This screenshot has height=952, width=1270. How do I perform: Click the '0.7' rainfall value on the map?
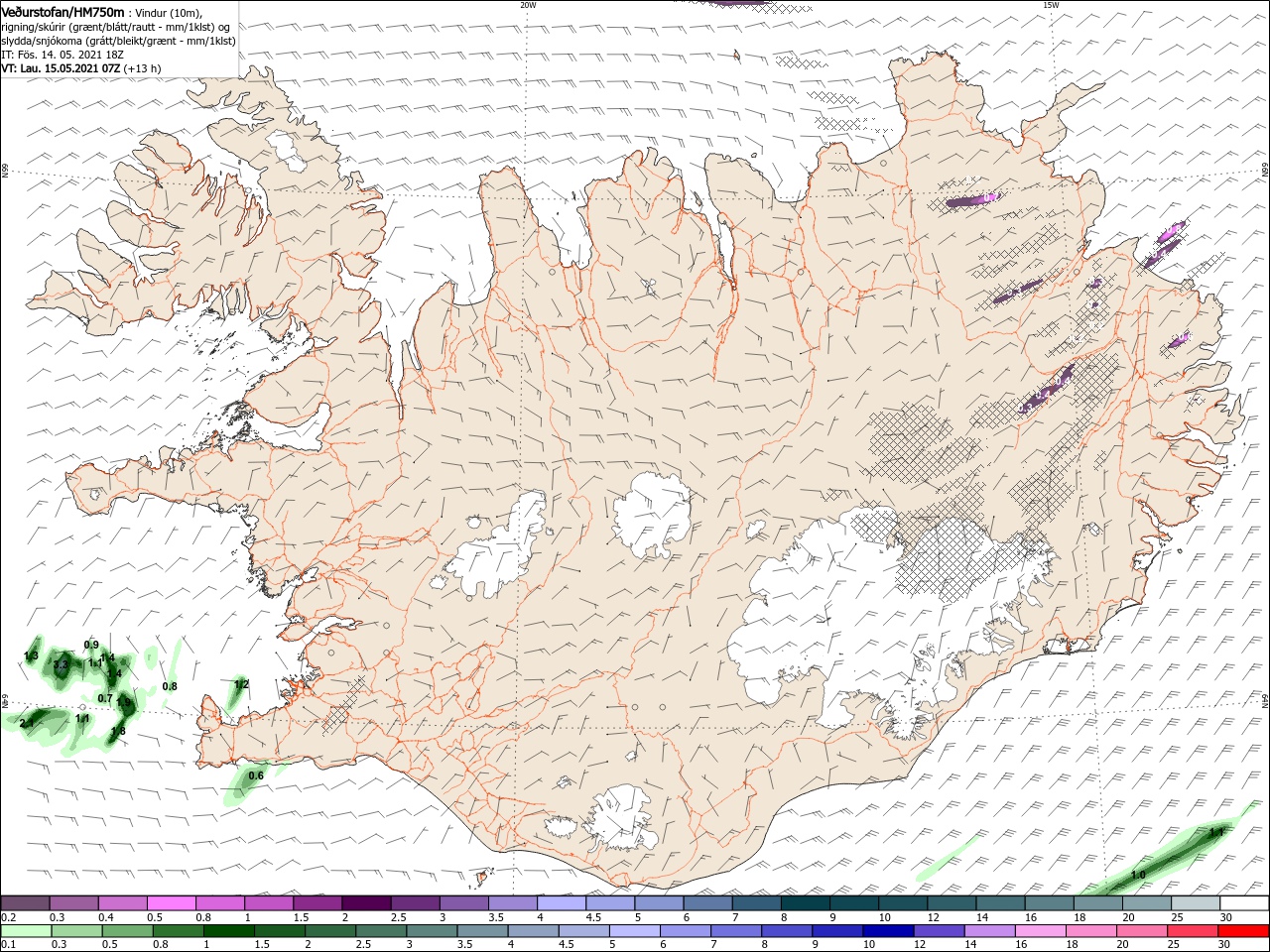click(105, 698)
